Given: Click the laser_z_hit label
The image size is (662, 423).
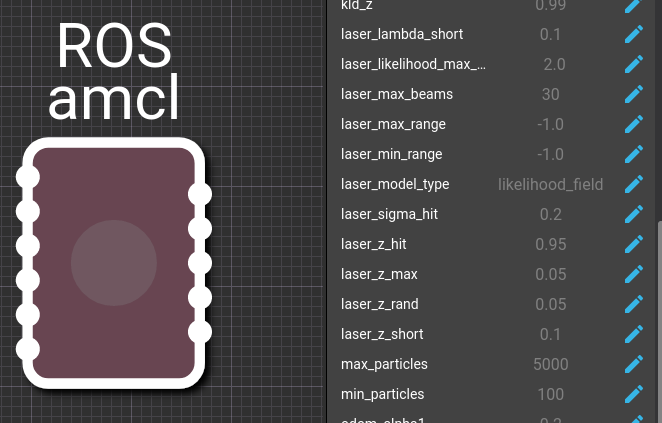Looking at the screenshot, I should pyautogui.click(x=374, y=244).
